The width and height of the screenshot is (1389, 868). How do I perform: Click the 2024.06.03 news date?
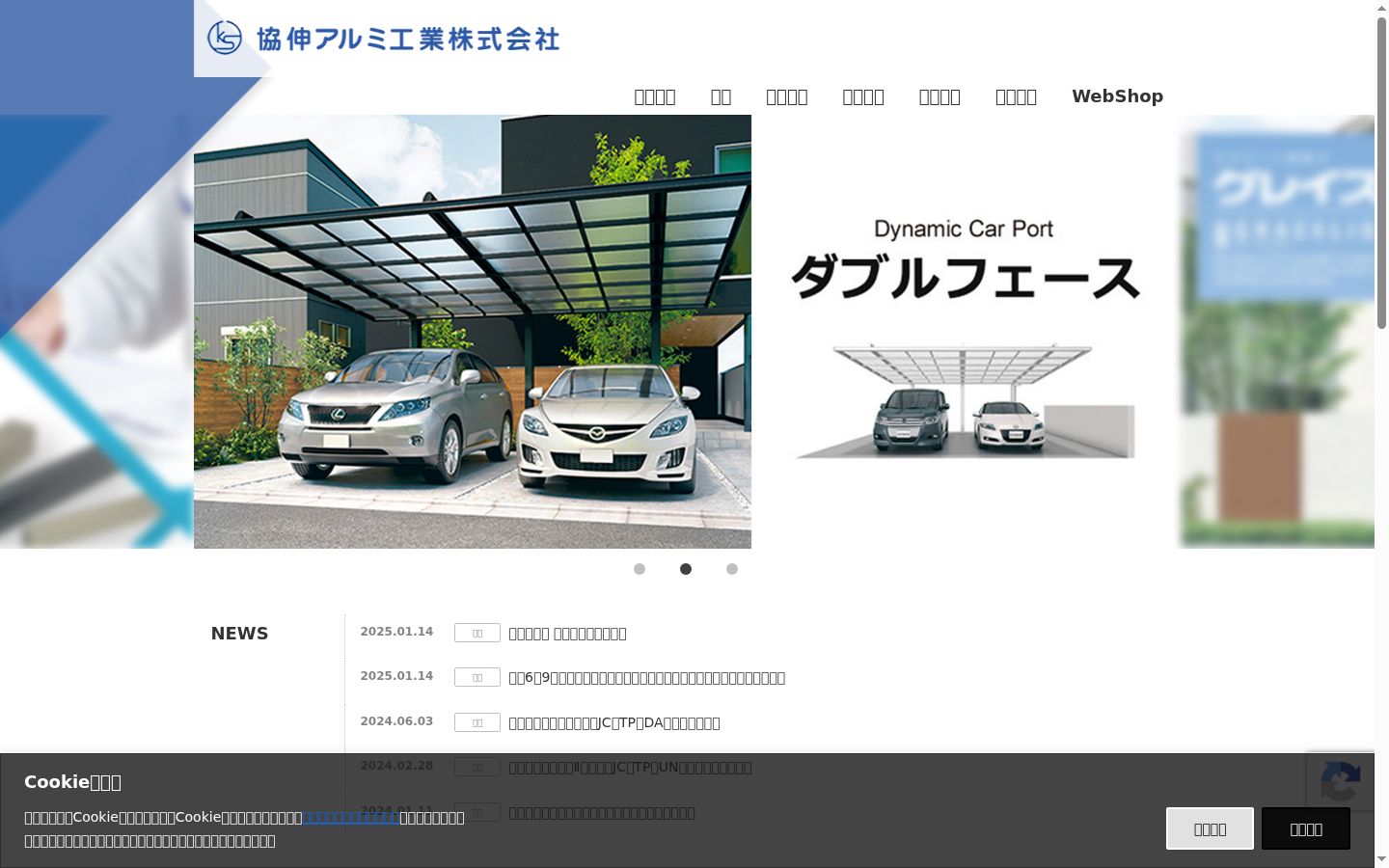tap(396, 721)
